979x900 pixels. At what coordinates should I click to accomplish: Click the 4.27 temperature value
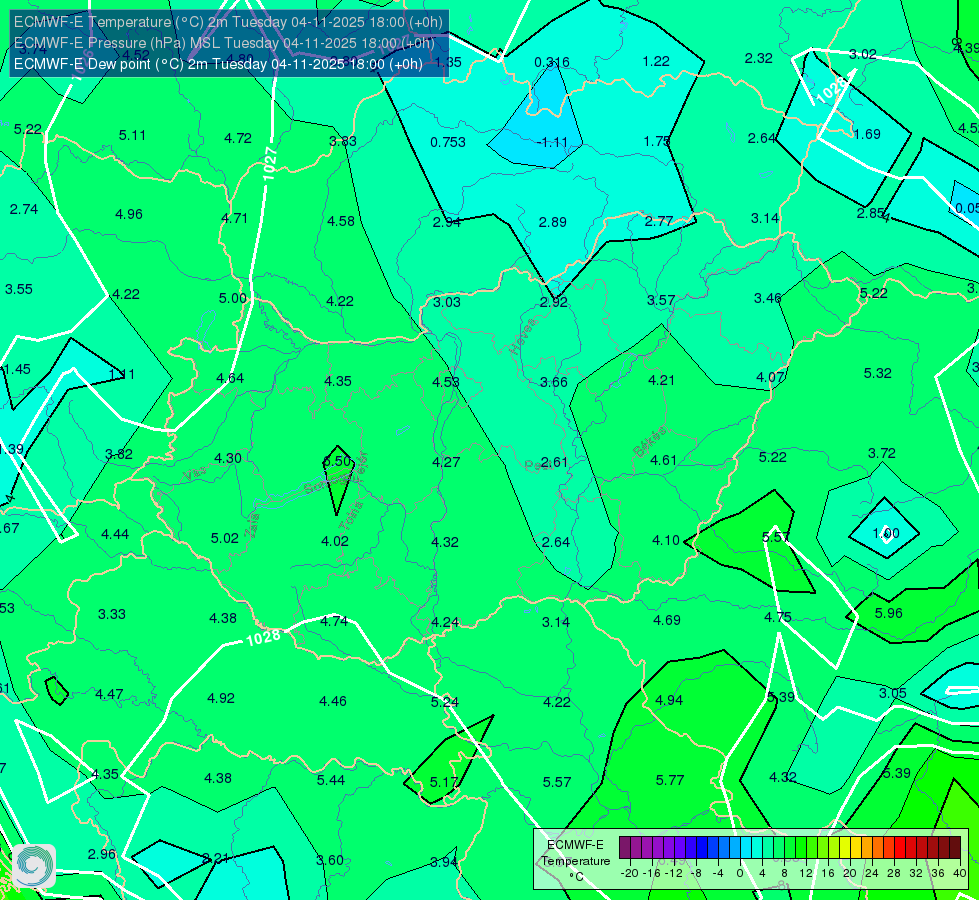click(x=446, y=462)
